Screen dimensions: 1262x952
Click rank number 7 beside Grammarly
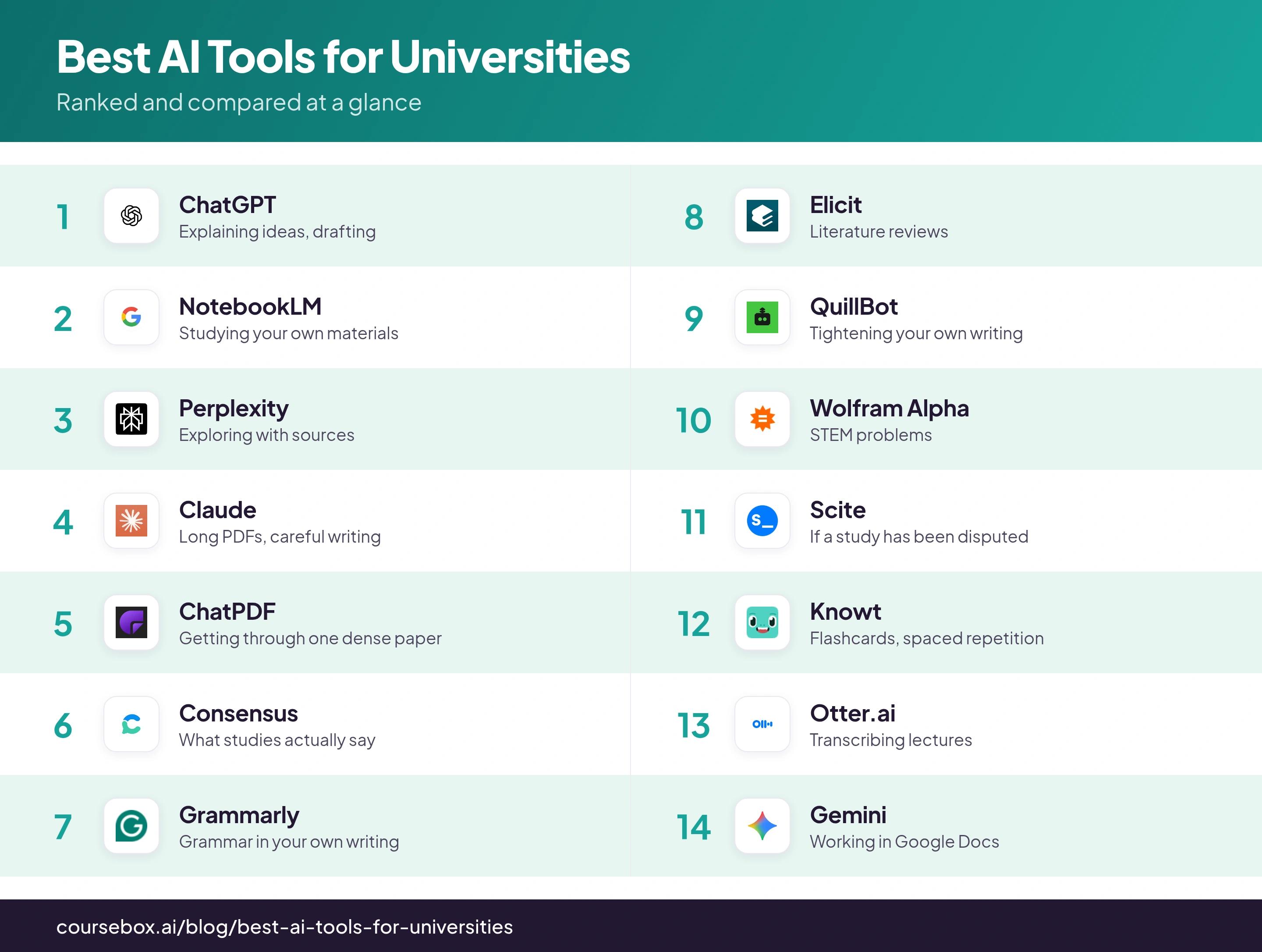pos(64,828)
